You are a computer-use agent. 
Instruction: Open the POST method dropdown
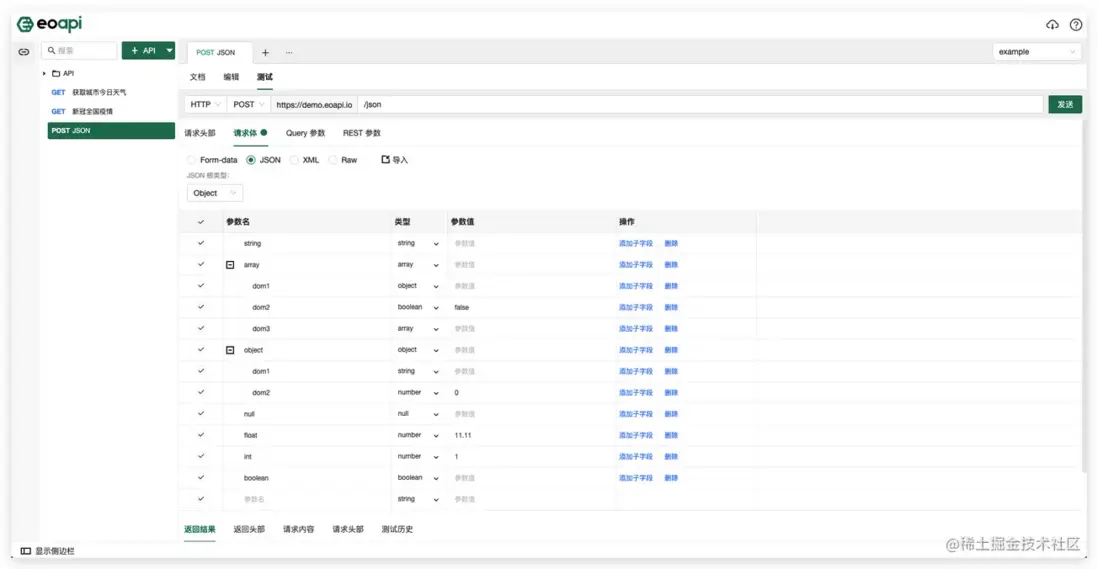click(x=249, y=104)
